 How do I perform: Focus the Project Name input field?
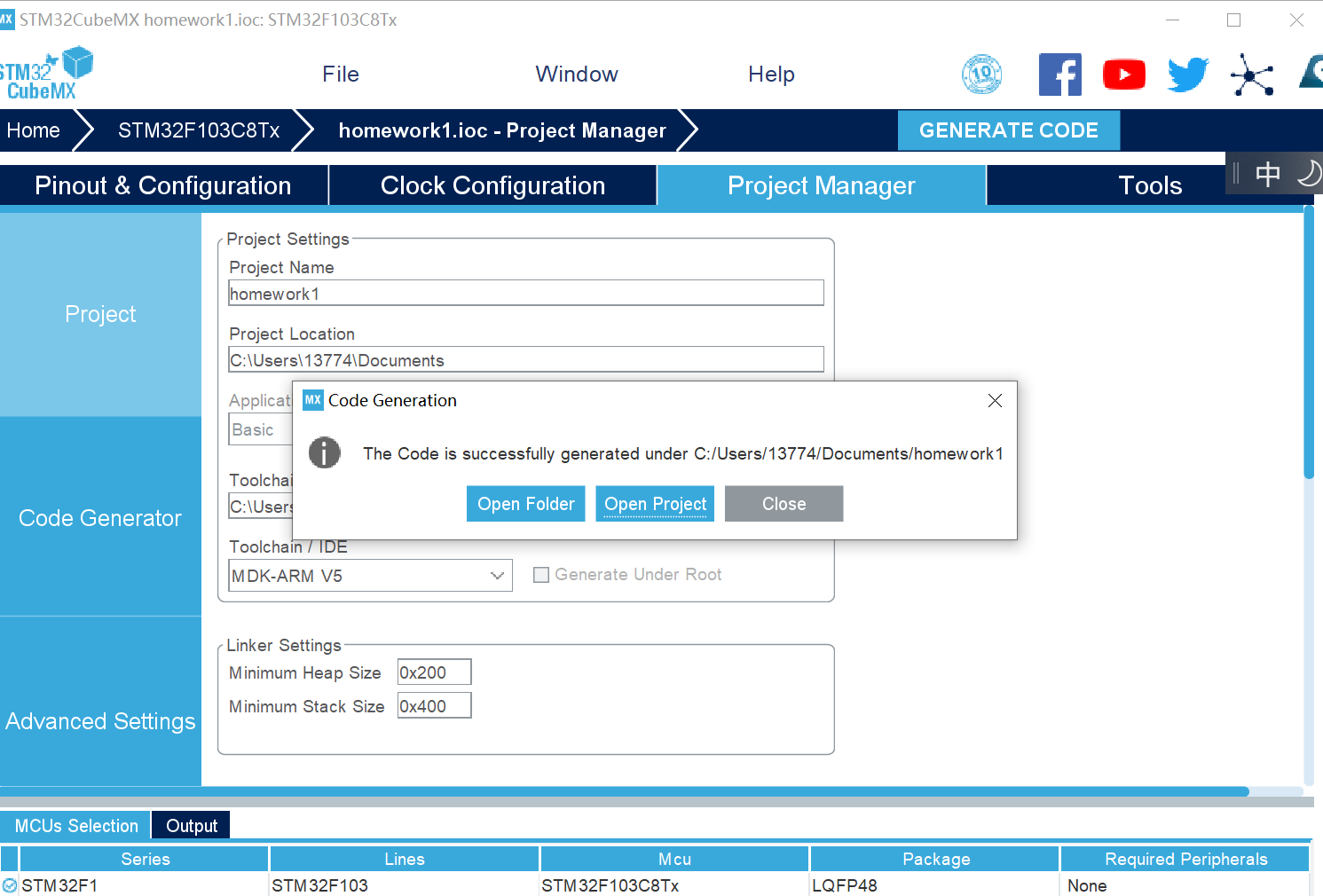pyautogui.click(x=526, y=293)
